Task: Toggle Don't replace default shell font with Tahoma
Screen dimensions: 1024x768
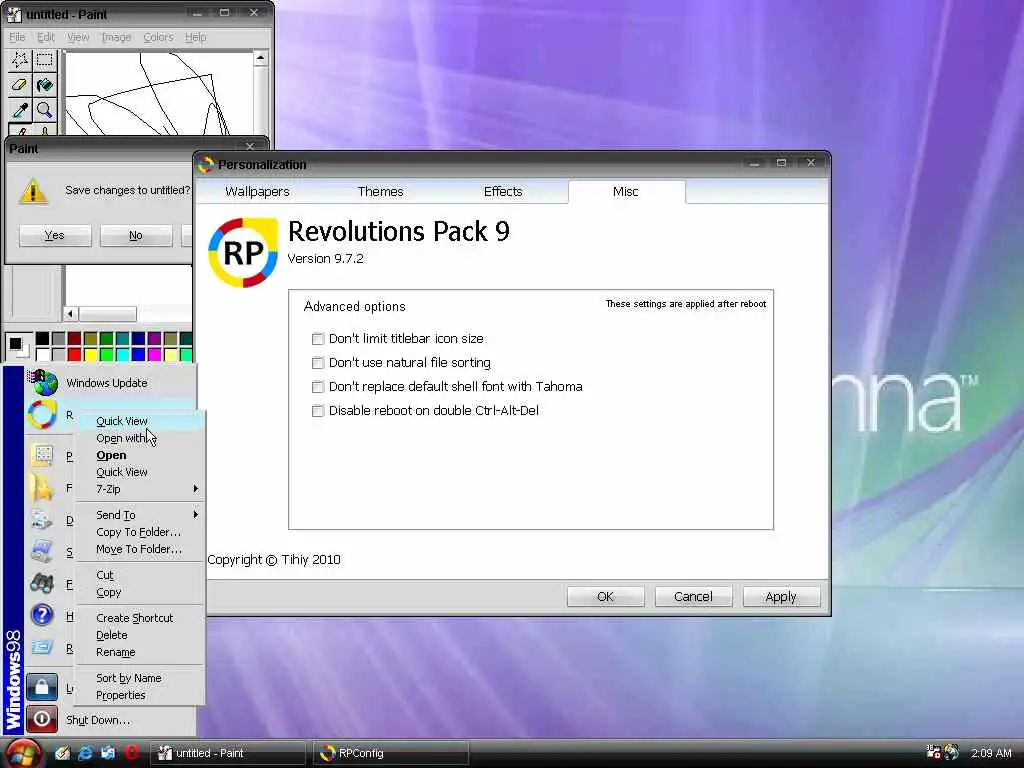Action: pos(317,387)
